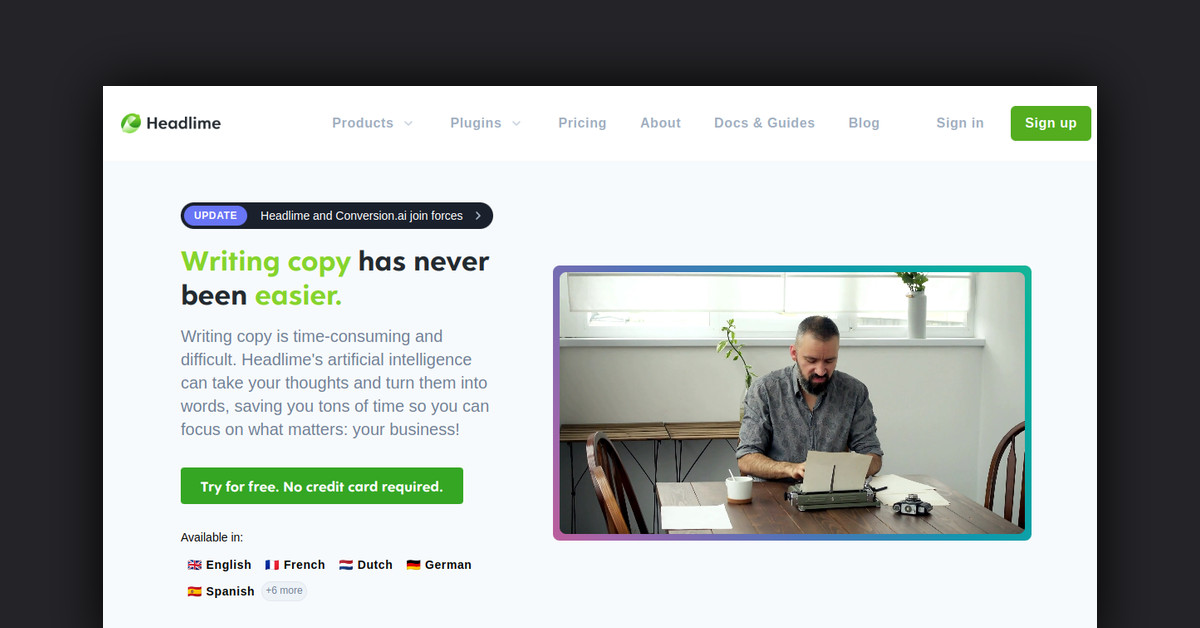Expand the Plugins dropdown chevron
Viewport: 1200px width, 628px height.
[x=516, y=124]
